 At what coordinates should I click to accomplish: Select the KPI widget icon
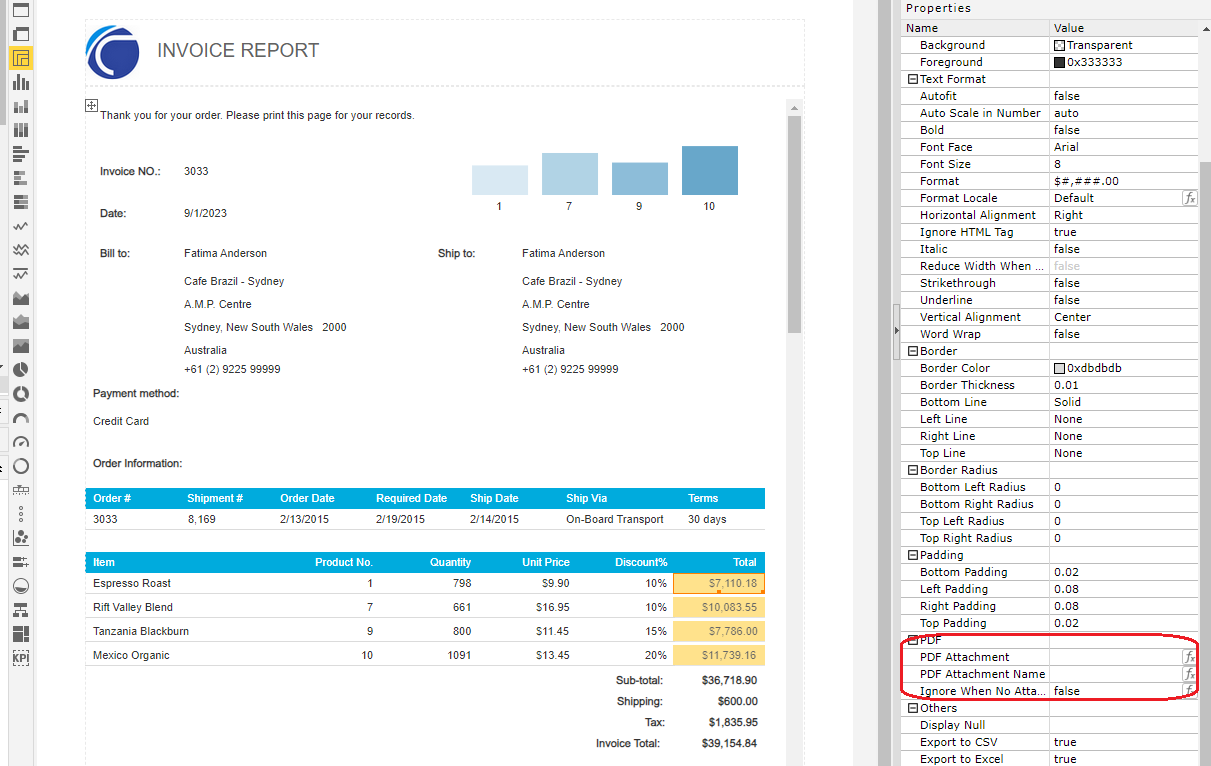tap(21, 656)
